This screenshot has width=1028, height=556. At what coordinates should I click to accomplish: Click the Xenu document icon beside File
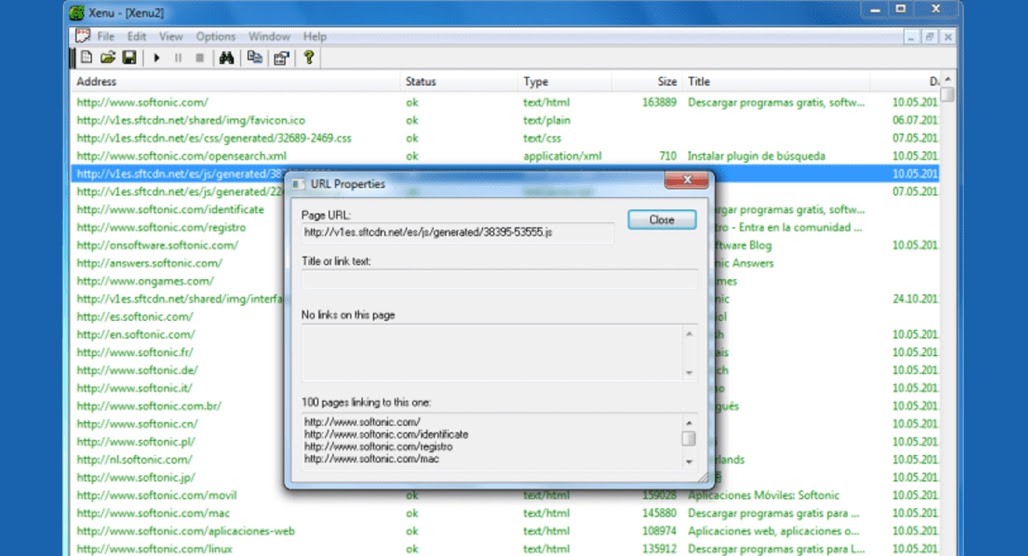(x=83, y=36)
